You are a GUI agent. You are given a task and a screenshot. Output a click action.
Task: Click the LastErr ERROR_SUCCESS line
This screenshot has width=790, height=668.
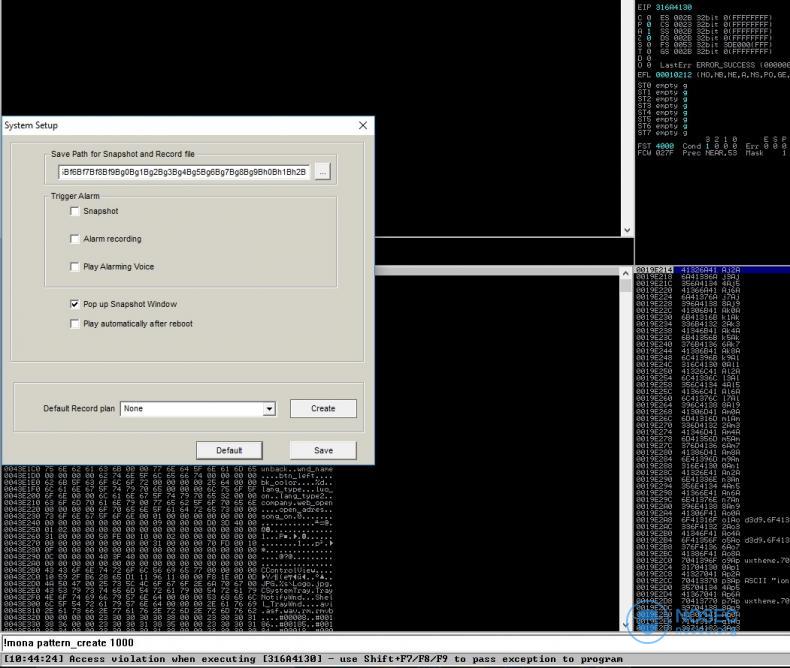pyautogui.click(x=725, y=65)
